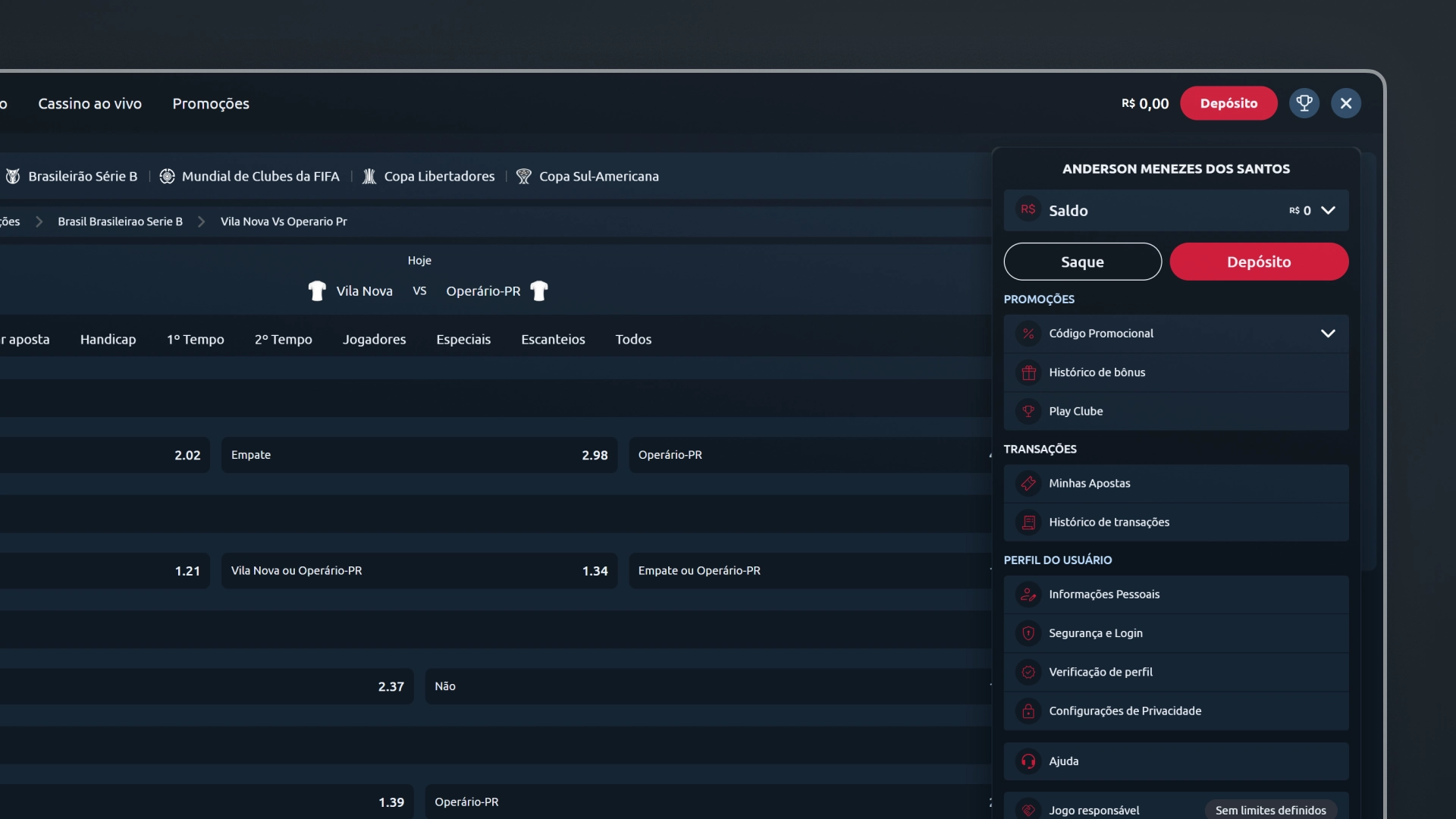Viewport: 1456px width, 819px height.
Task: Click the red Depósito button in header
Action: coord(1228,103)
